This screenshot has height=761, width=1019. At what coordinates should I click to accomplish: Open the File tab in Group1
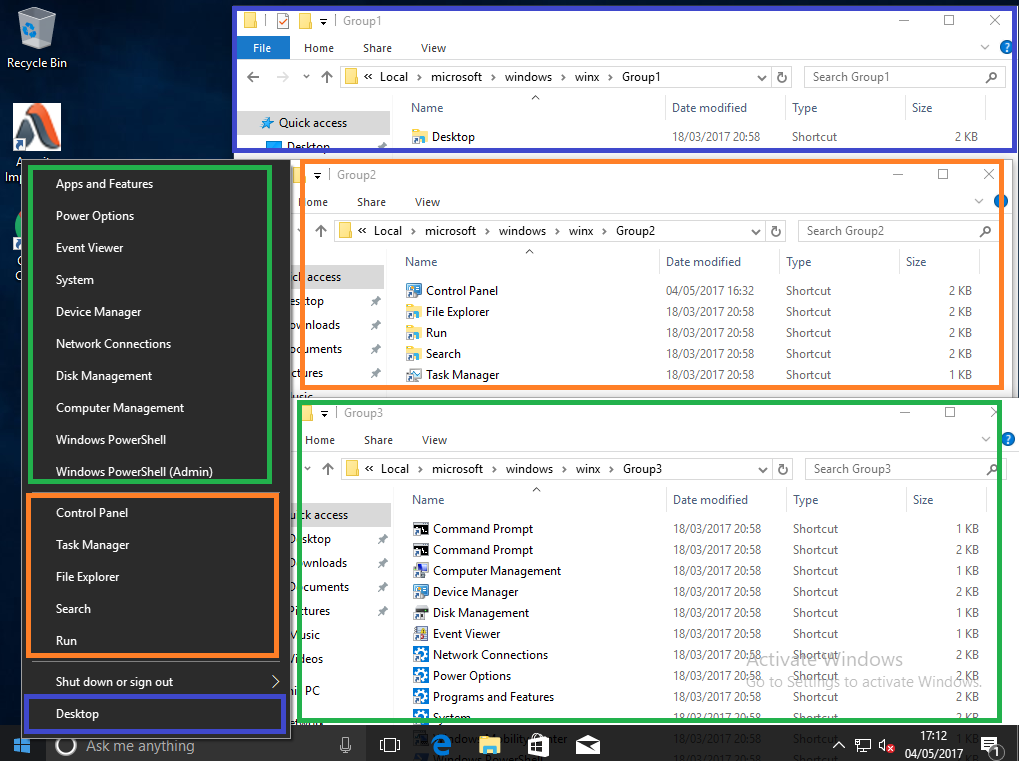(x=263, y=48)
